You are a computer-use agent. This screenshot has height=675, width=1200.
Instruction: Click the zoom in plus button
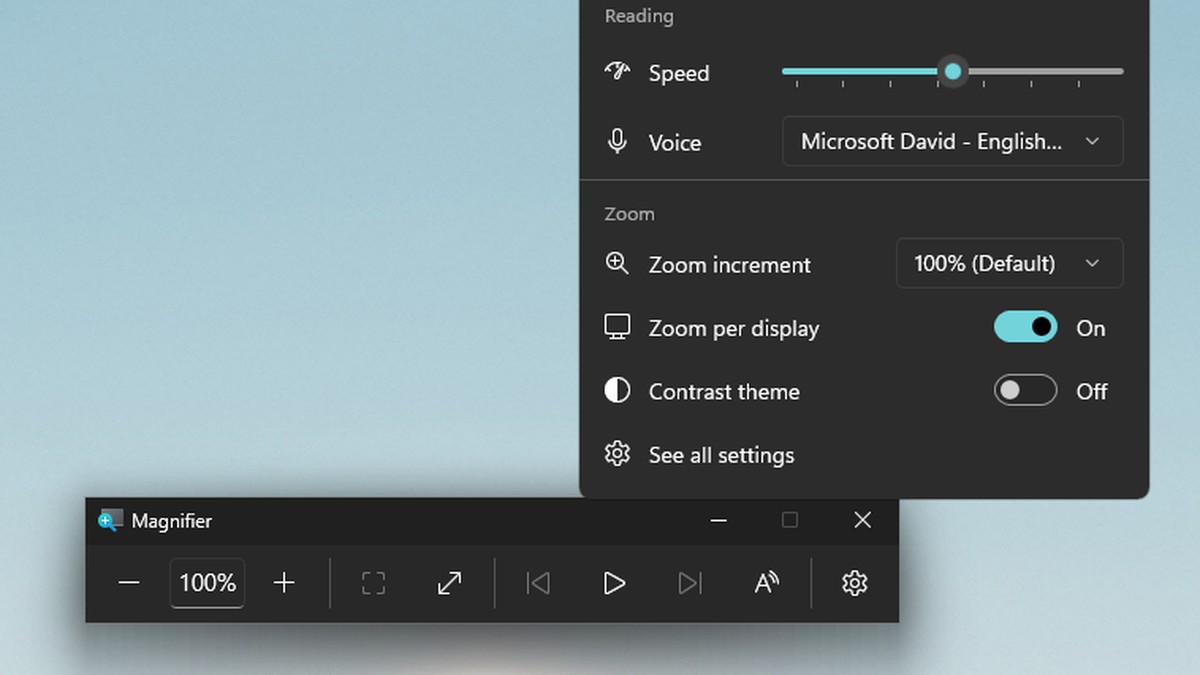click(284, 583)
